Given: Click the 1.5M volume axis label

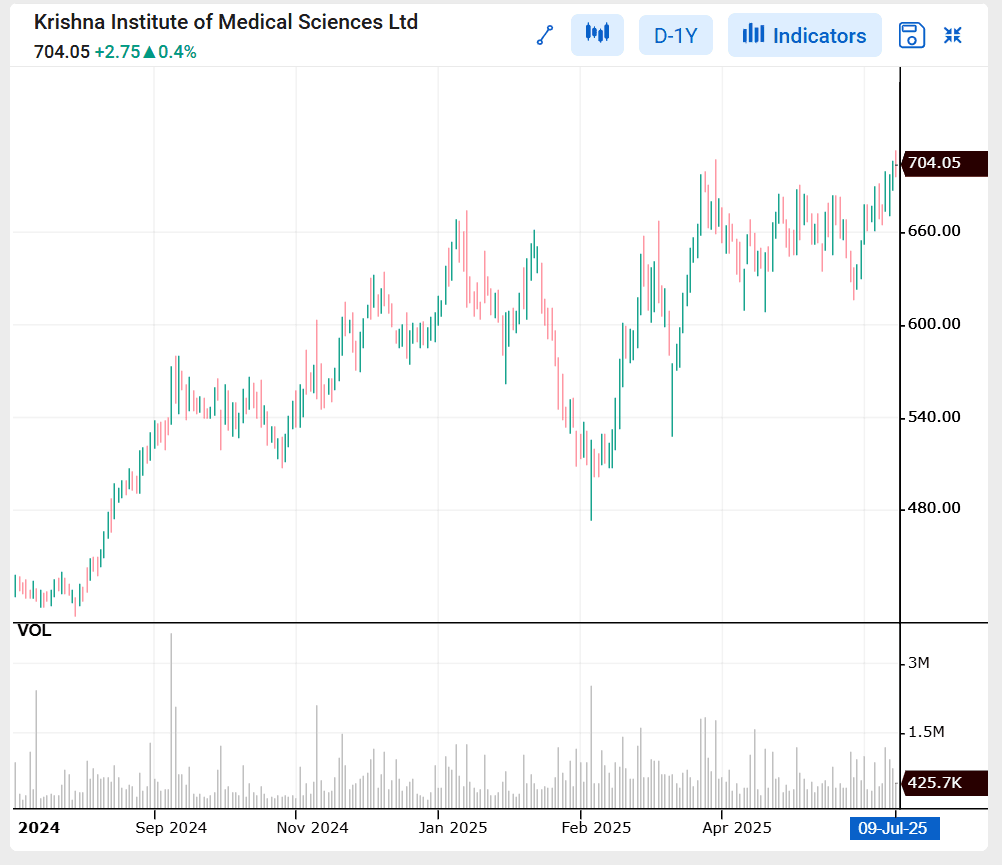Looking at the screenshot, I should coord(925,732).
